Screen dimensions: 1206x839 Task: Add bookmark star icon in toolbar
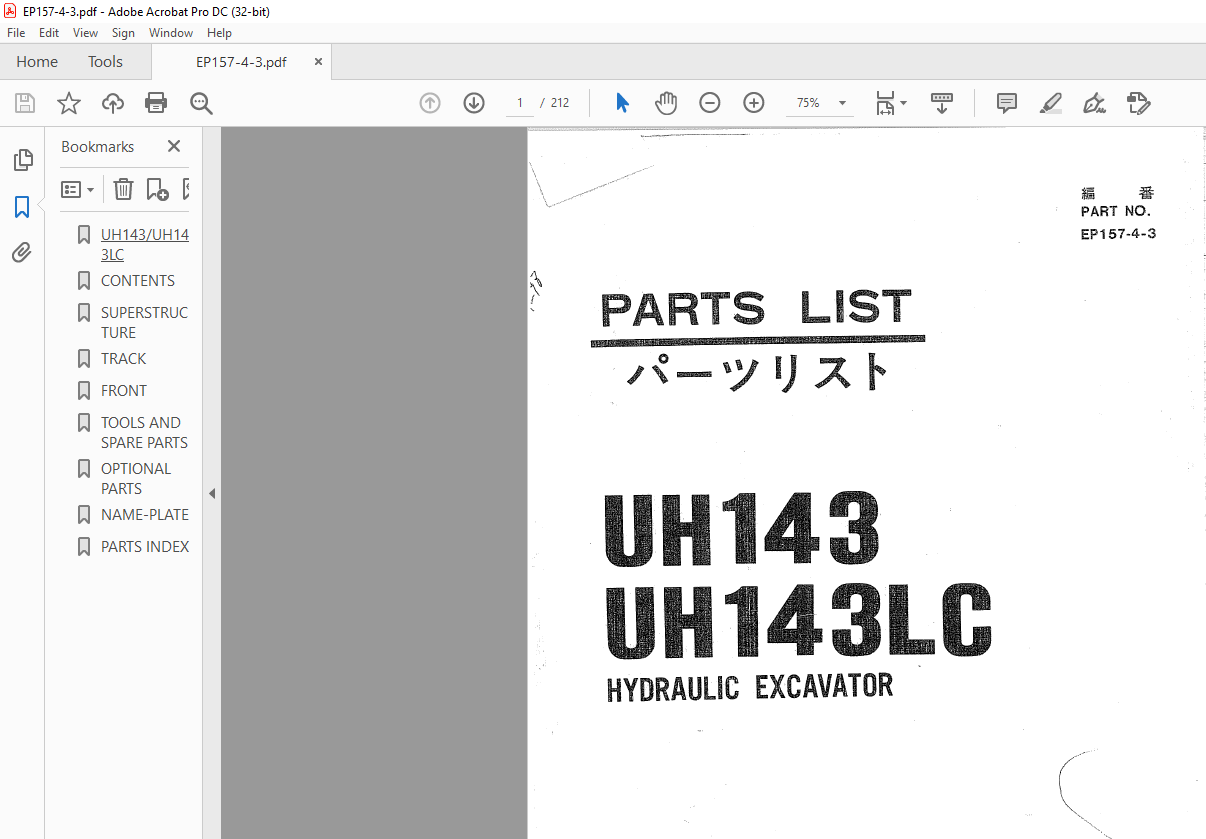68,103
